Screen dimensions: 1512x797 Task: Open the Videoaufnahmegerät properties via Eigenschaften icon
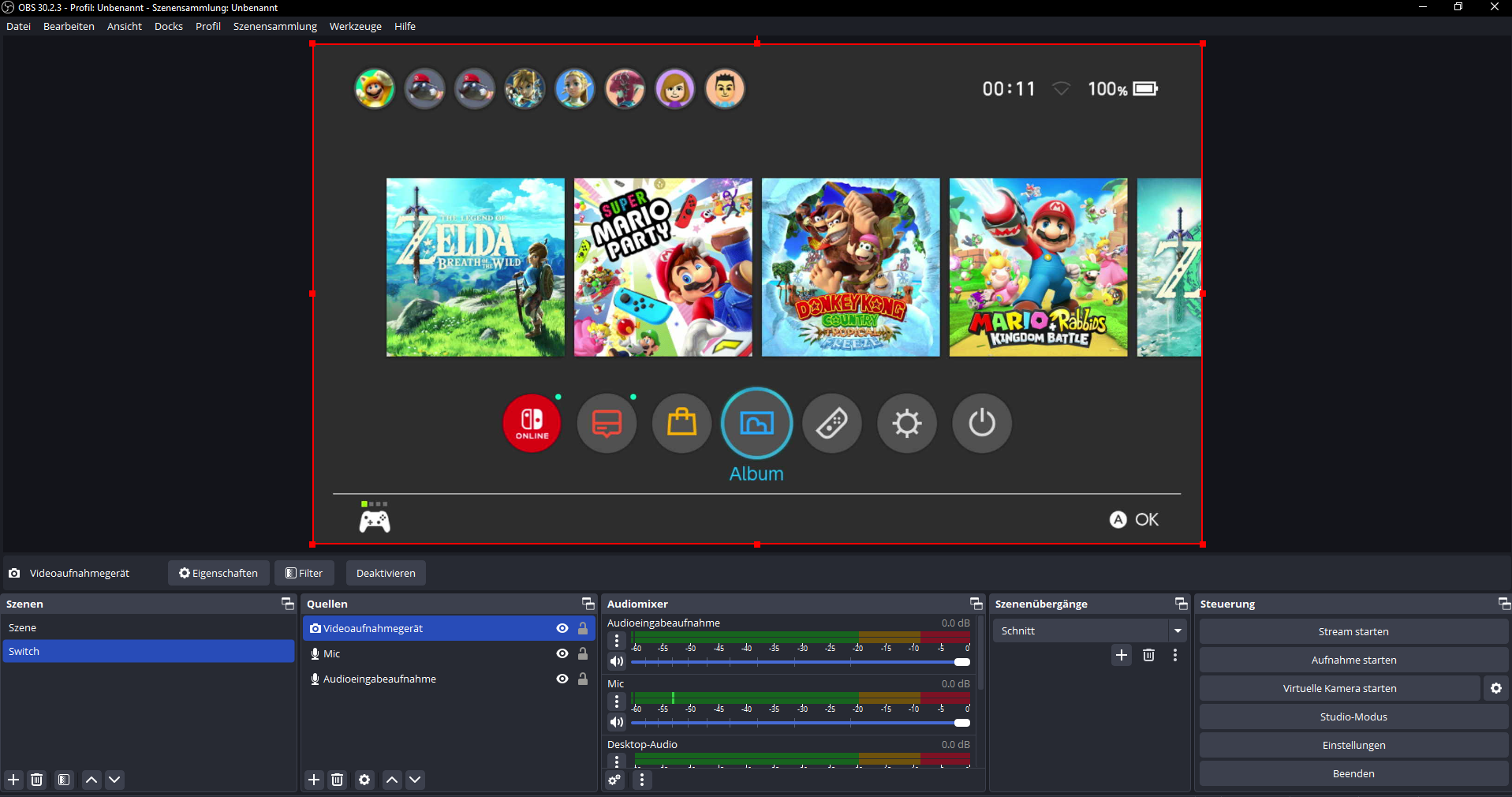point(218,573)
